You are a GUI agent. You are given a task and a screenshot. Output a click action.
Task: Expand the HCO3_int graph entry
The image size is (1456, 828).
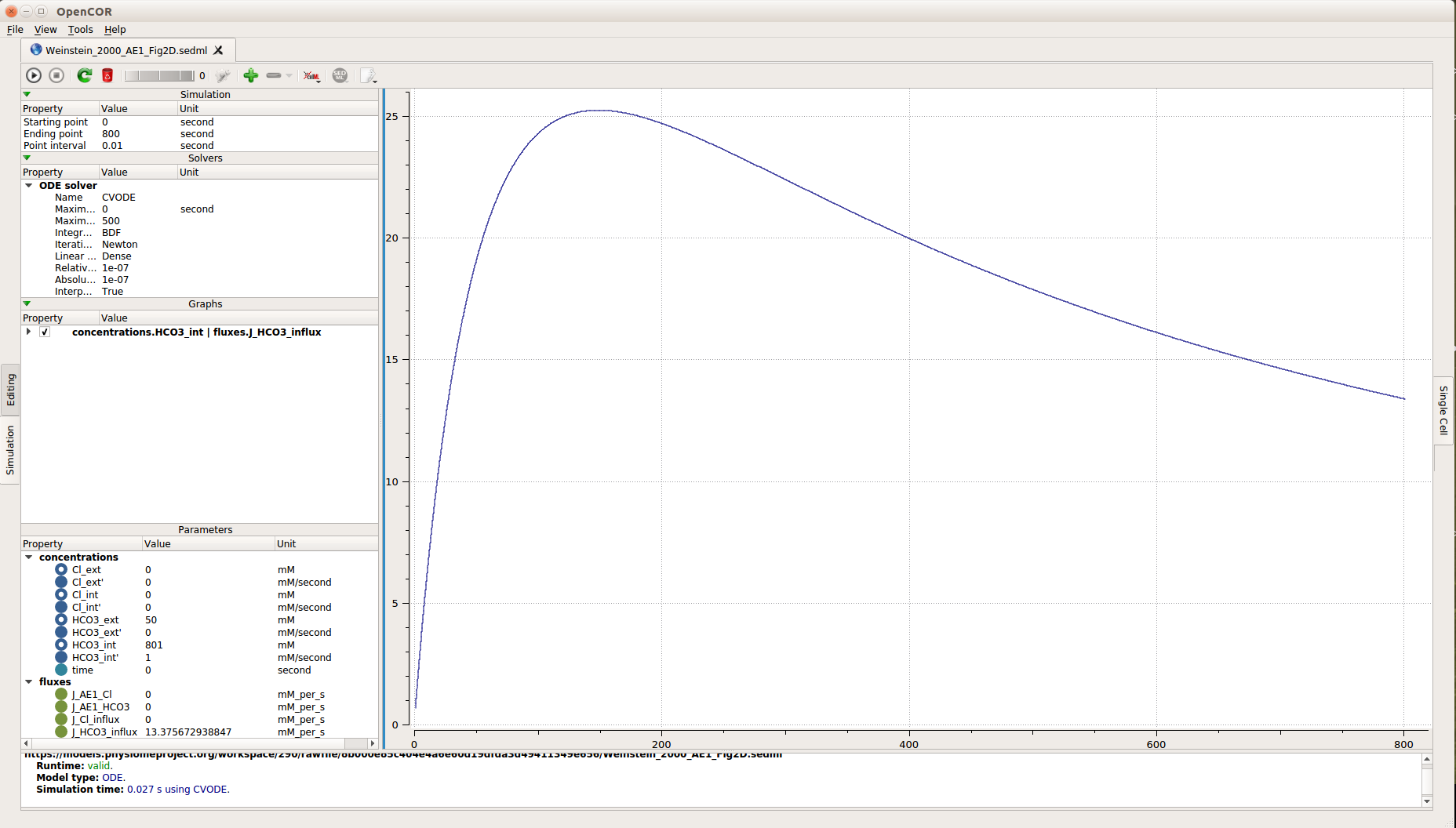[29, 332]
